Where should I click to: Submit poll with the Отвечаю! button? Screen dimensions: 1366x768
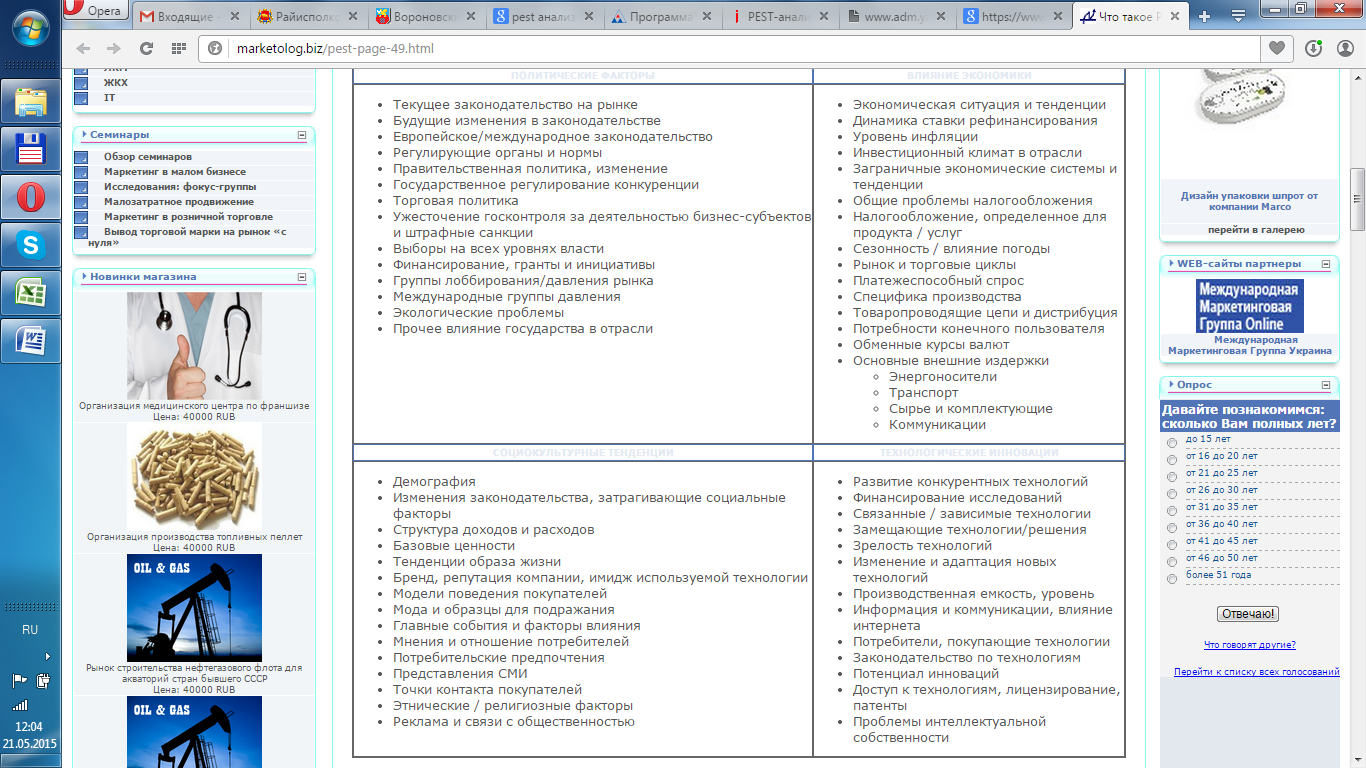[1248, 614]
